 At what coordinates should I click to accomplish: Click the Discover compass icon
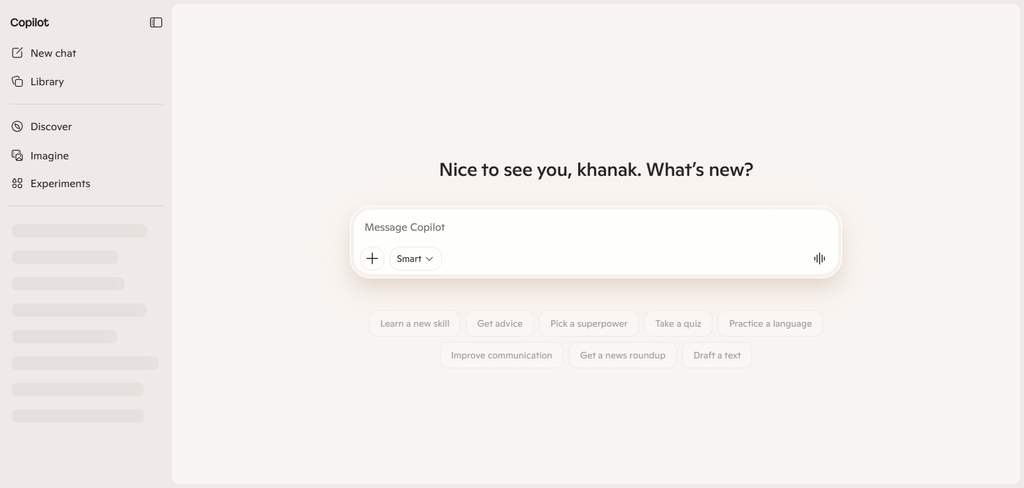tap(18, 127)
